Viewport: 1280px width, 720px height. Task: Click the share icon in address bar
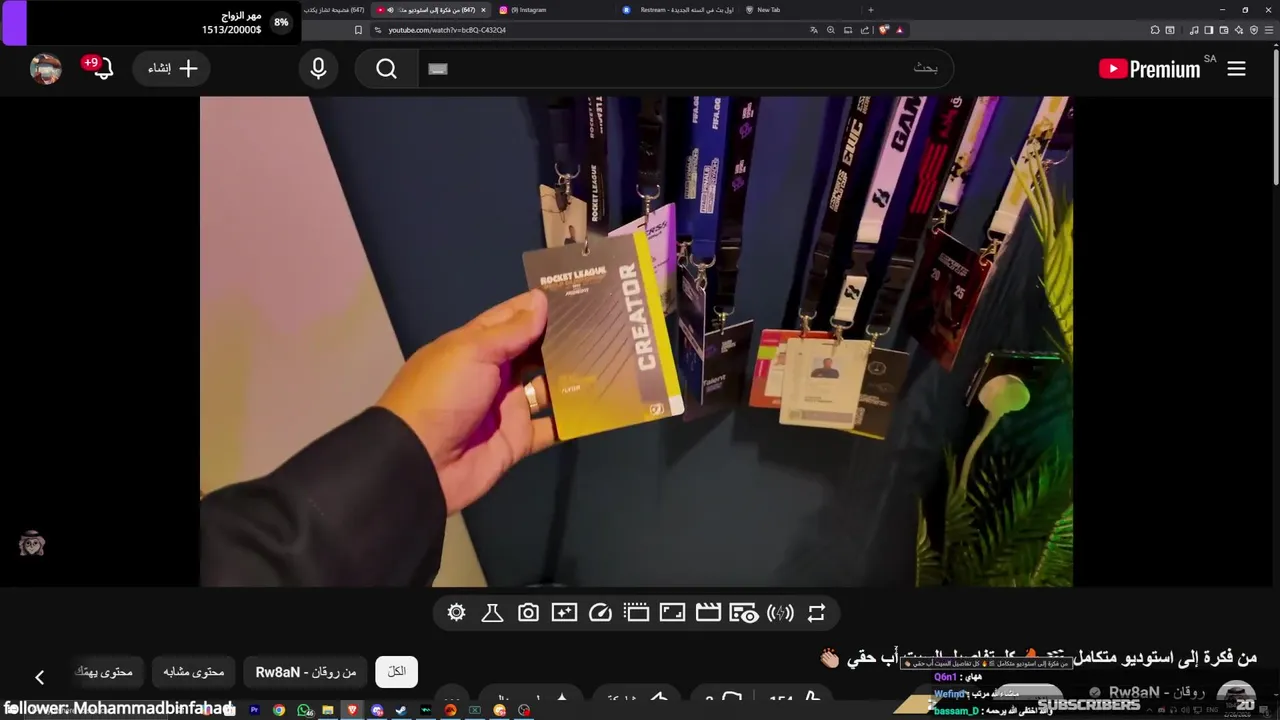tap(863, 30)
